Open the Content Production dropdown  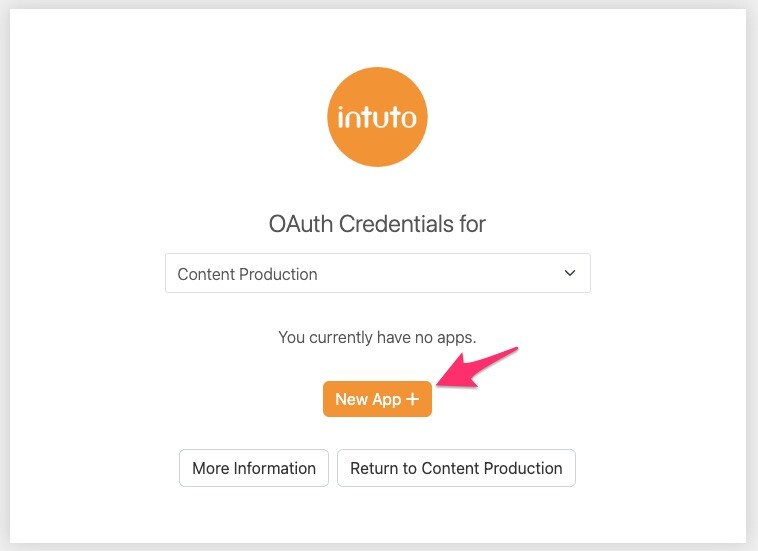(x=377, y=273)
